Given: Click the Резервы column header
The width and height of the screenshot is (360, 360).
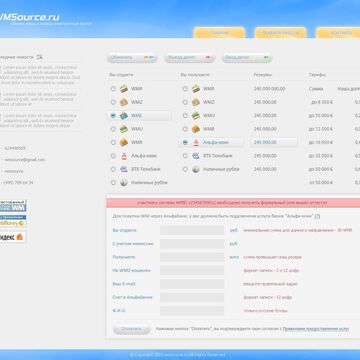Looking at the screenshot, I should point(262,75).
